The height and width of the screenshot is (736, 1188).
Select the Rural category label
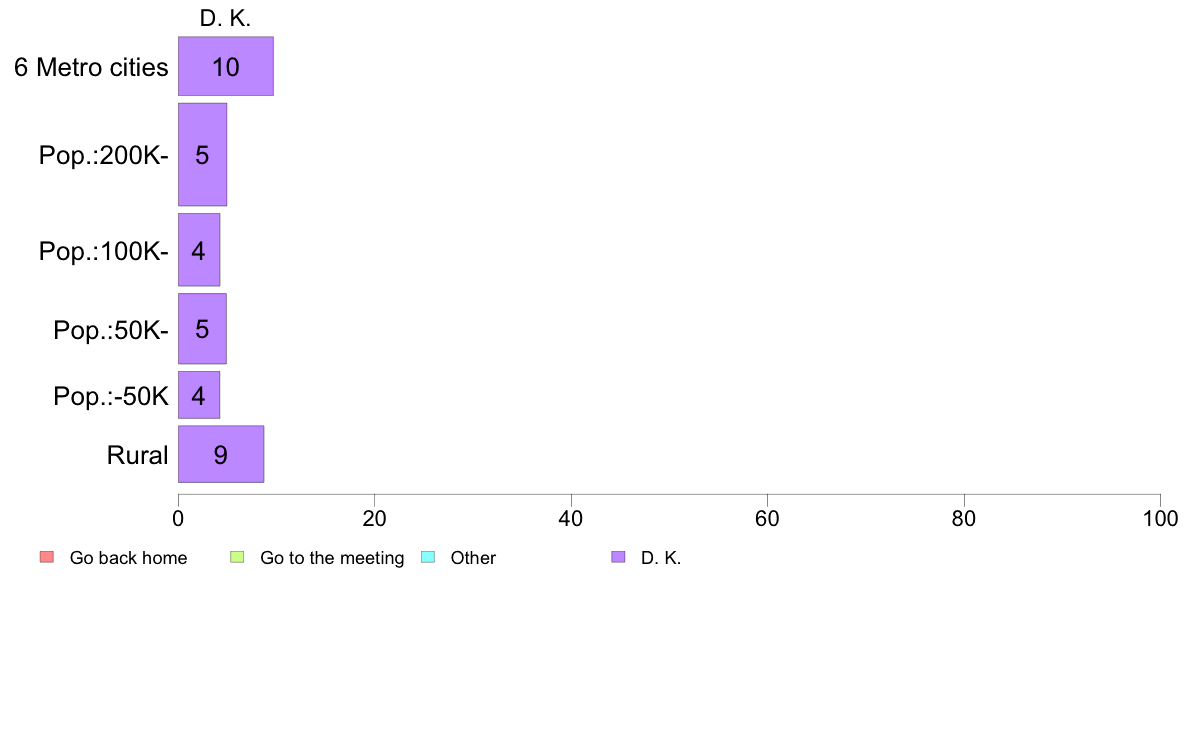137,455
